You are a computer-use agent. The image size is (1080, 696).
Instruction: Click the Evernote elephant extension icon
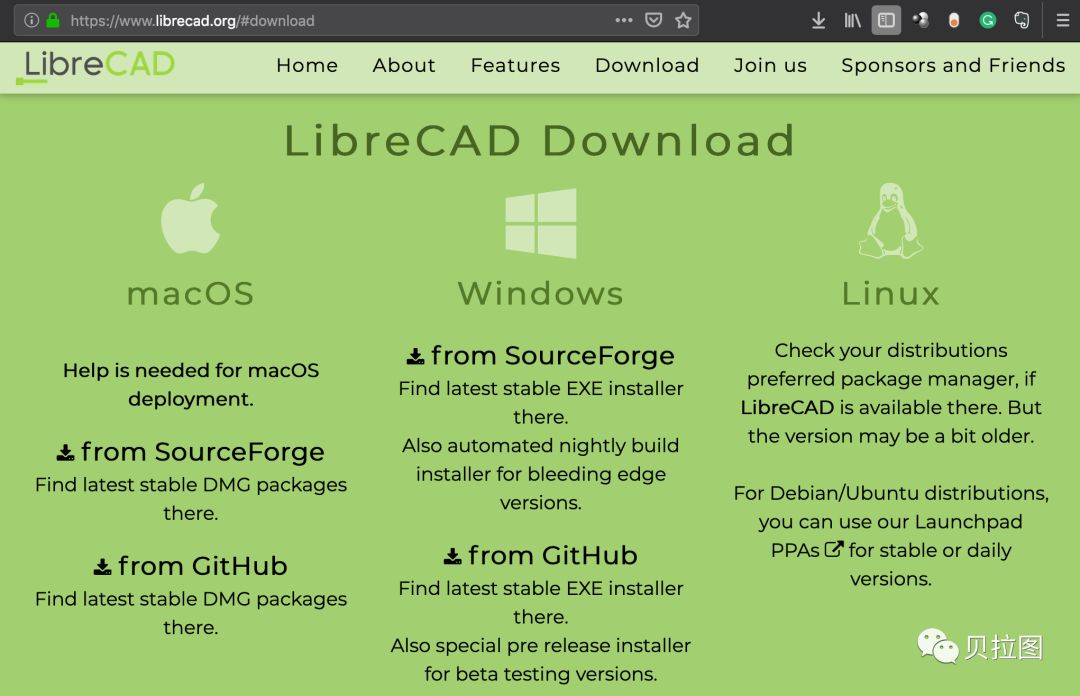coord(1021,20)
